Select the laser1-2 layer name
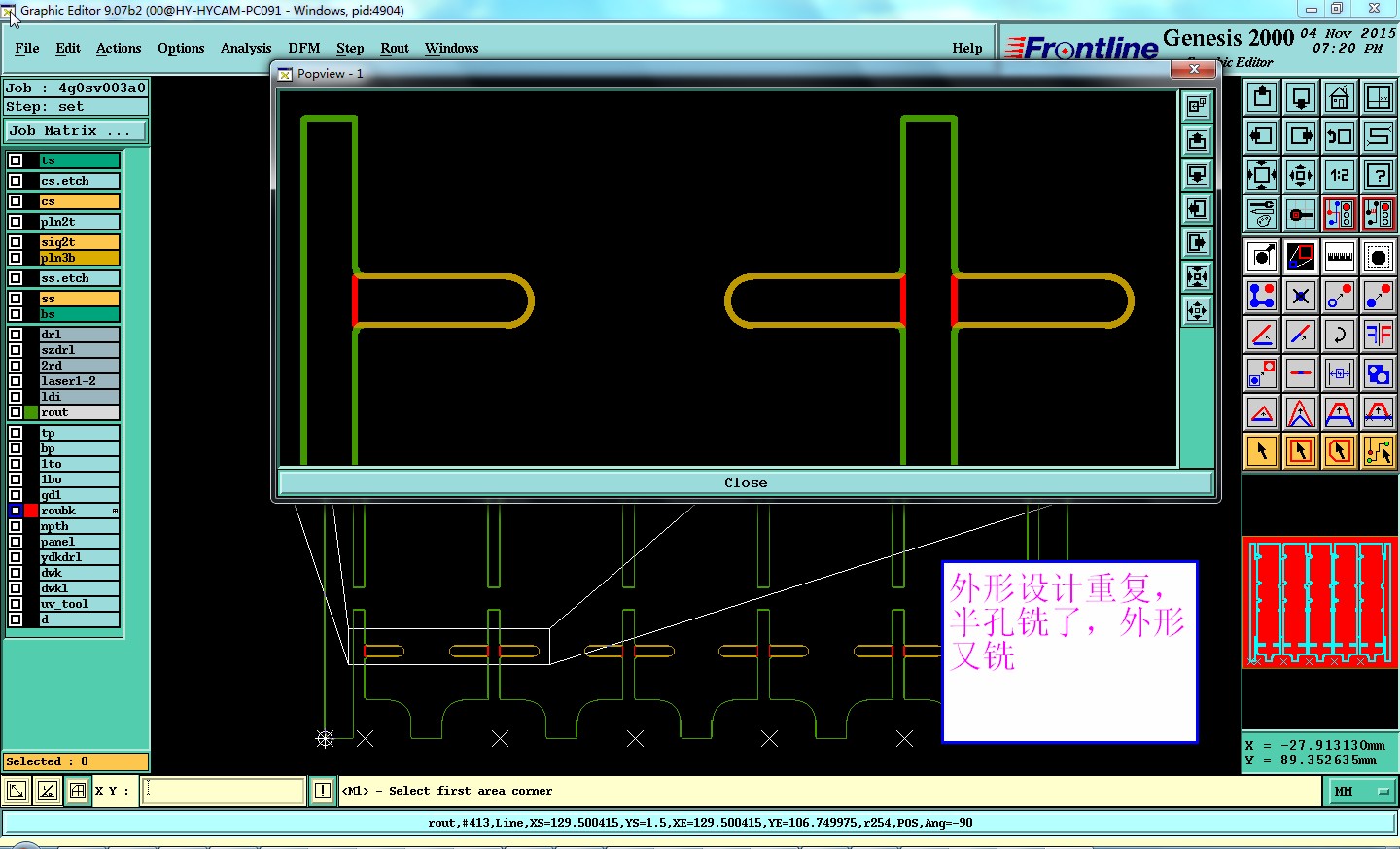 click(79, 381)
